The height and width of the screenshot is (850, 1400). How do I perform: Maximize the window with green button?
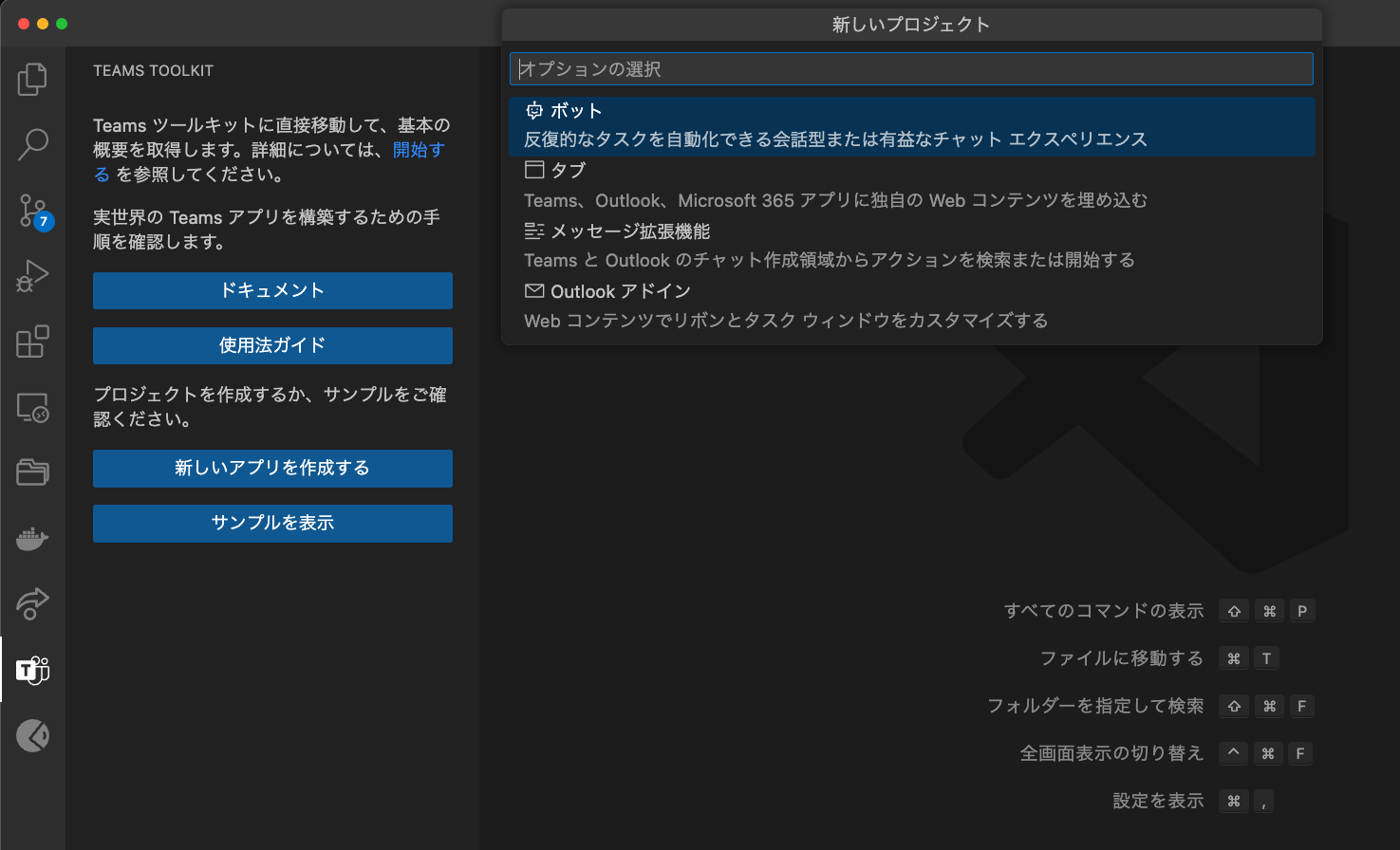pos(62,24)
